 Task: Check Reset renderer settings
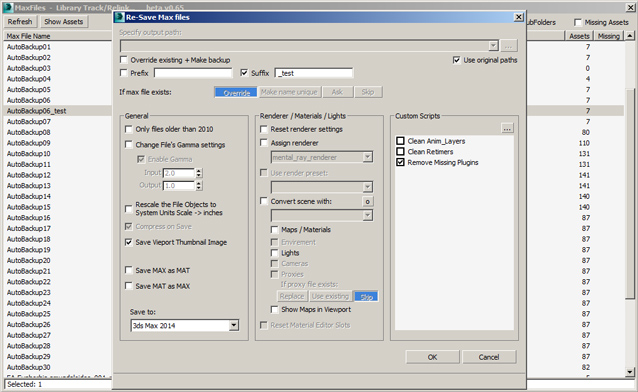[264, 129]
